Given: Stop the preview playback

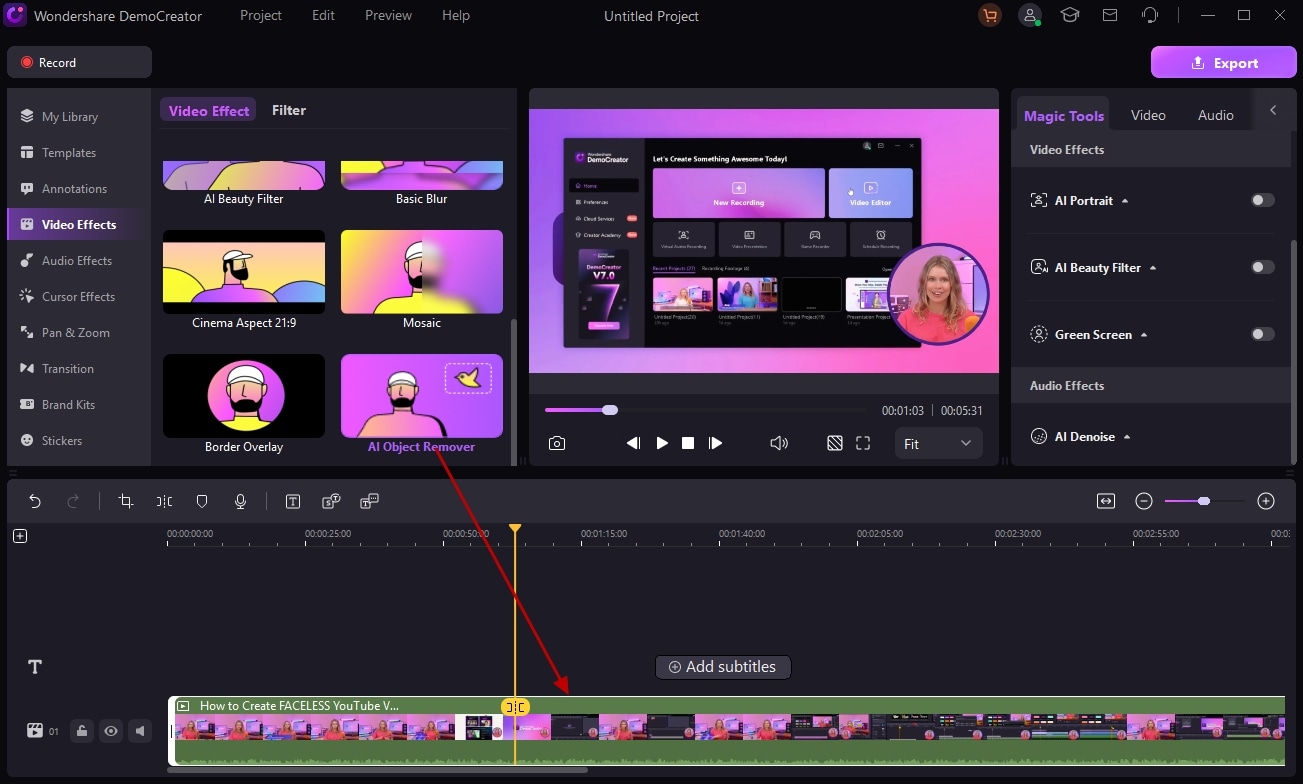Looking at the screenshot, I should point(688,443).
